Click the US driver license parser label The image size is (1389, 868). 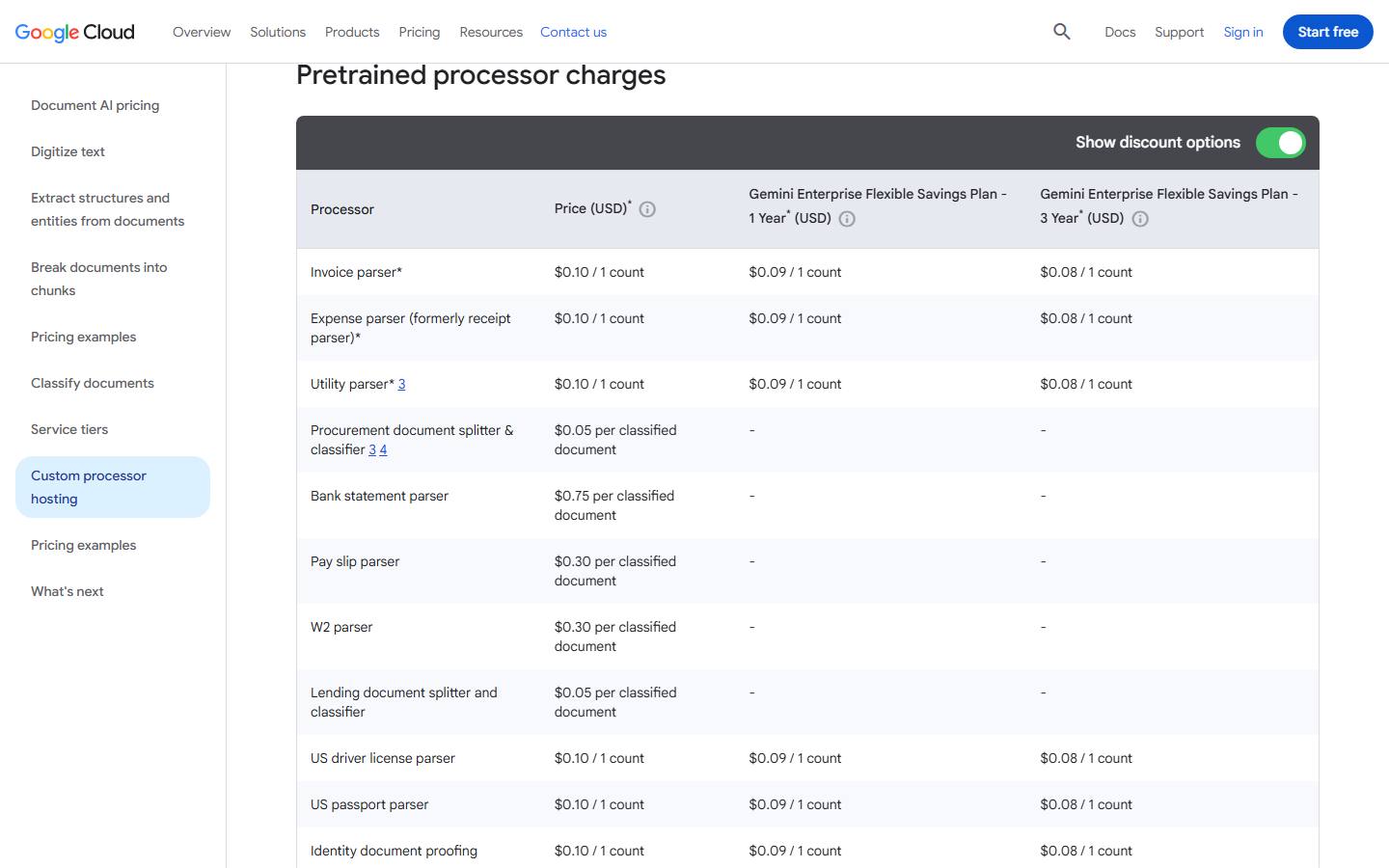point(383,758)
